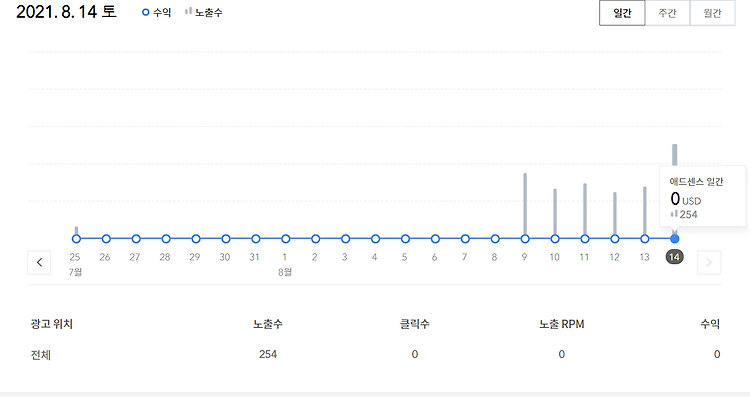
Task: Select the August 11 data point
Action: point(585,239)
